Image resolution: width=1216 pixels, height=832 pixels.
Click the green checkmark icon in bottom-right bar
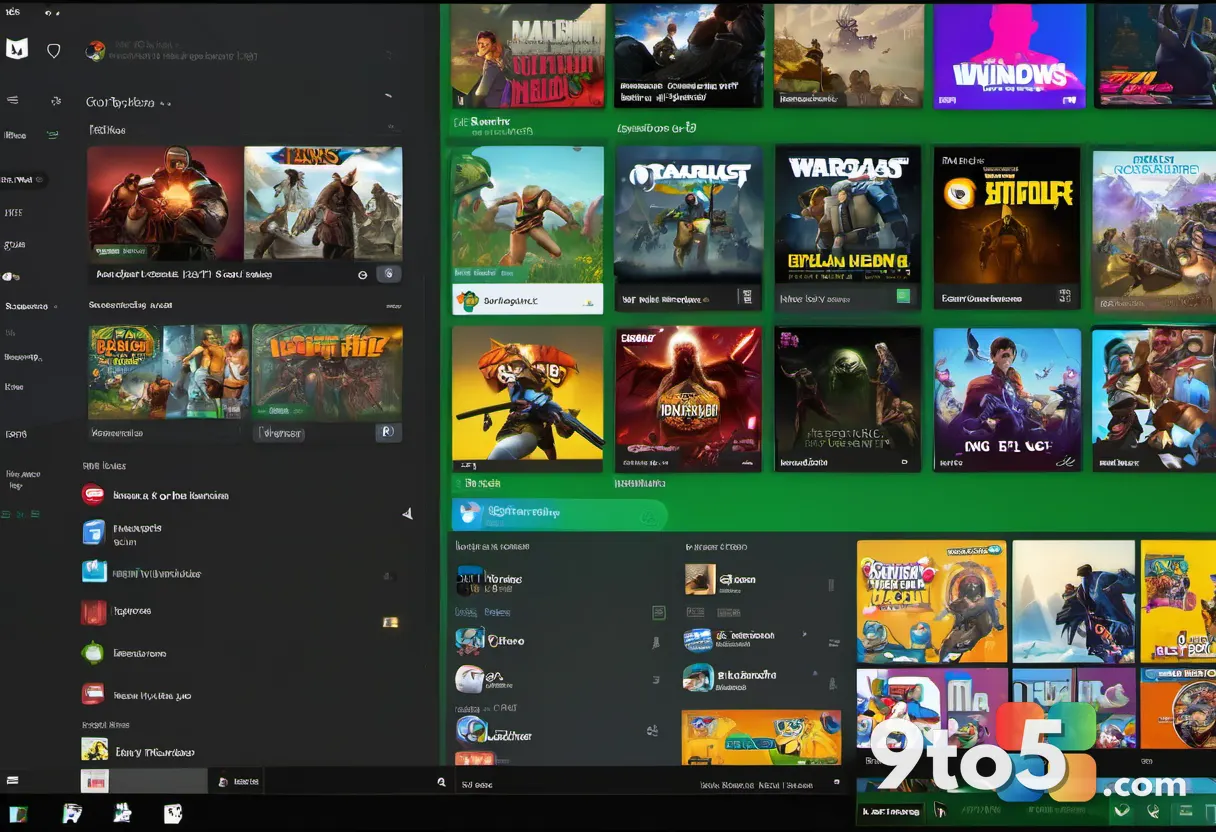tap(1122, 812)
